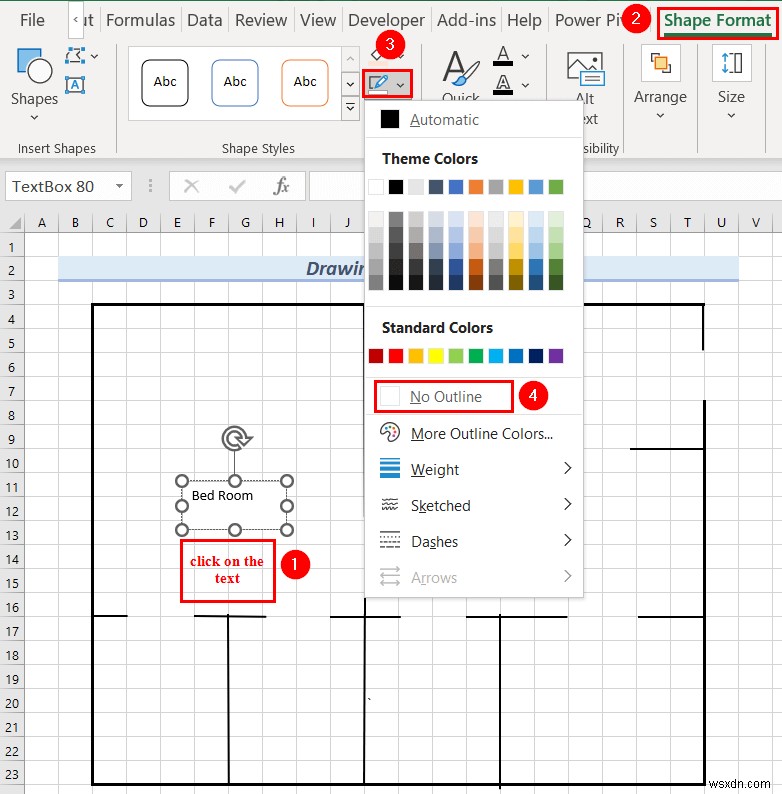This screenshot has height=794, width=782.
Task: Click the Shape Outline pen icon
Action: [x=378, y=84]
